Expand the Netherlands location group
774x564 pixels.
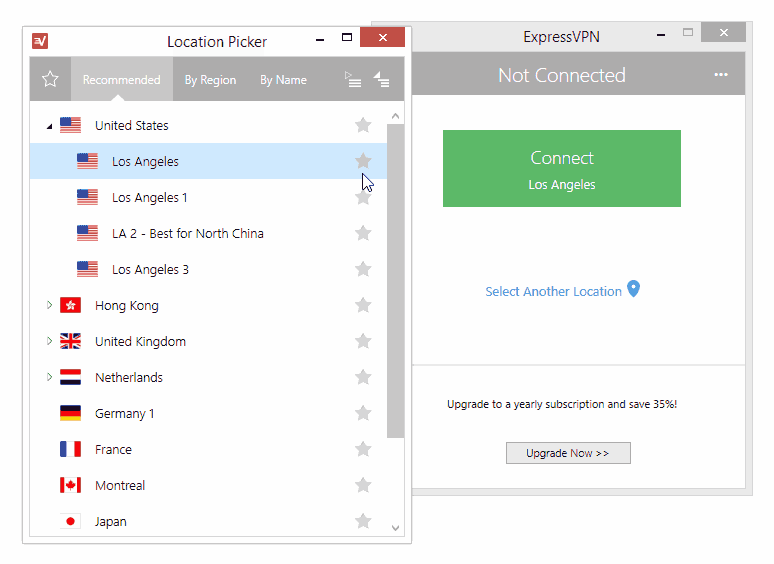(49, 378)
